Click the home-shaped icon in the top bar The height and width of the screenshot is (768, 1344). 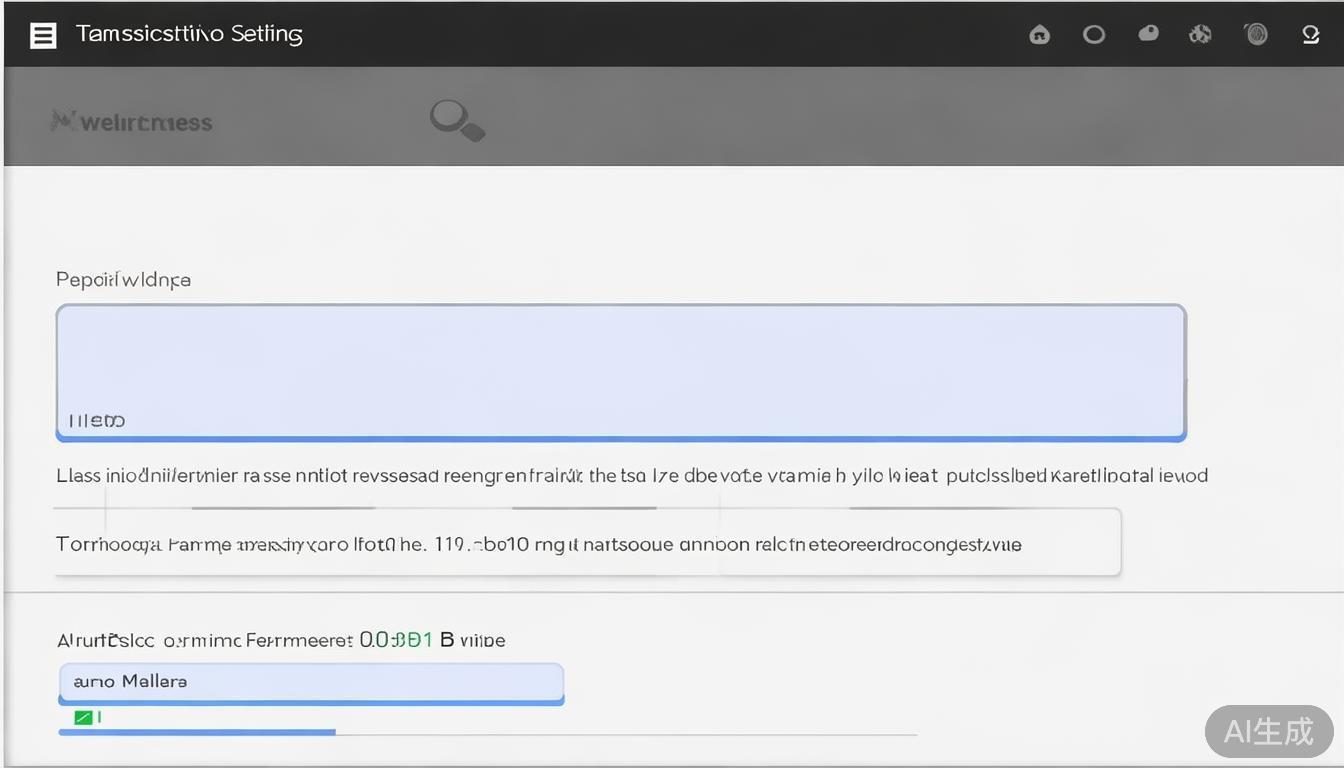[1040, 35]
